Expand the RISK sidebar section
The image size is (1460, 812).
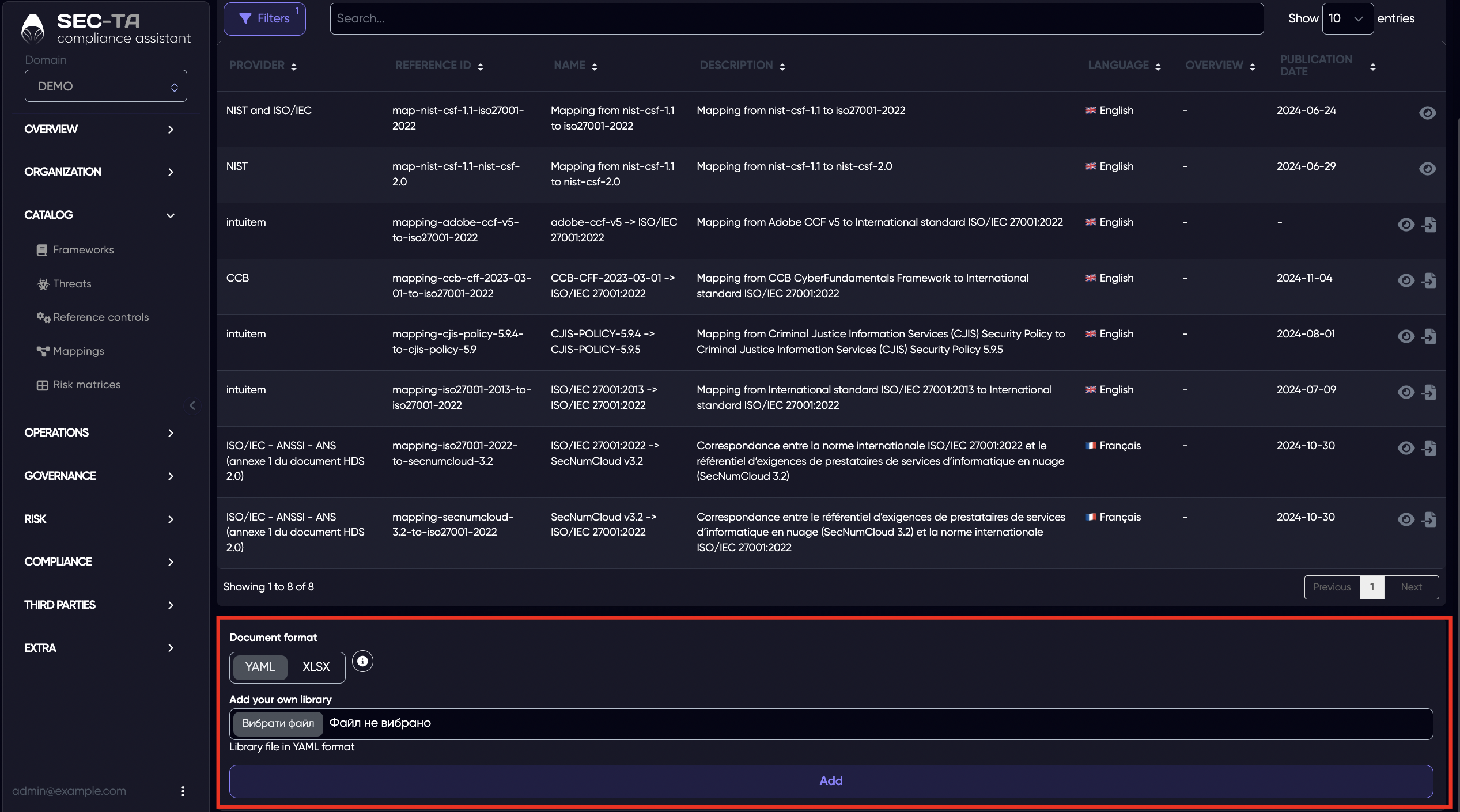pyautogui.click(x=99, y=519)
